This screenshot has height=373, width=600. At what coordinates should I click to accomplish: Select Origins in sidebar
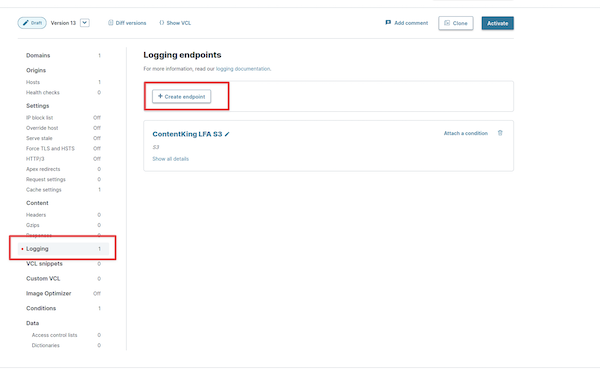[36, 70]
